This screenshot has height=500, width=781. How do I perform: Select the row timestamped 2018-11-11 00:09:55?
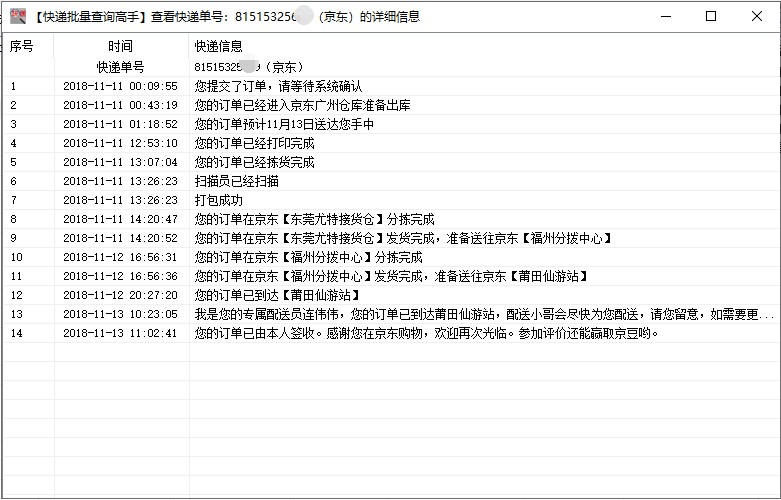(x=391, y=86)
